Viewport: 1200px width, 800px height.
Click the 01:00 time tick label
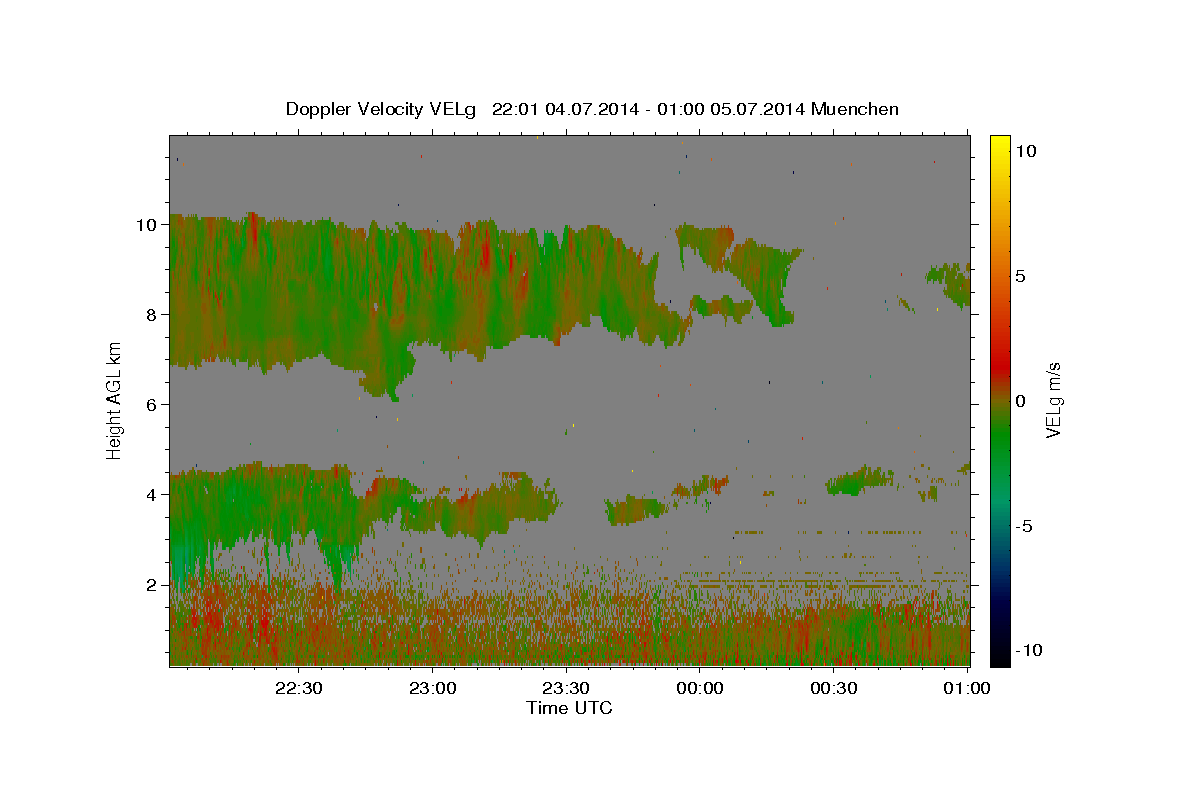967,688
